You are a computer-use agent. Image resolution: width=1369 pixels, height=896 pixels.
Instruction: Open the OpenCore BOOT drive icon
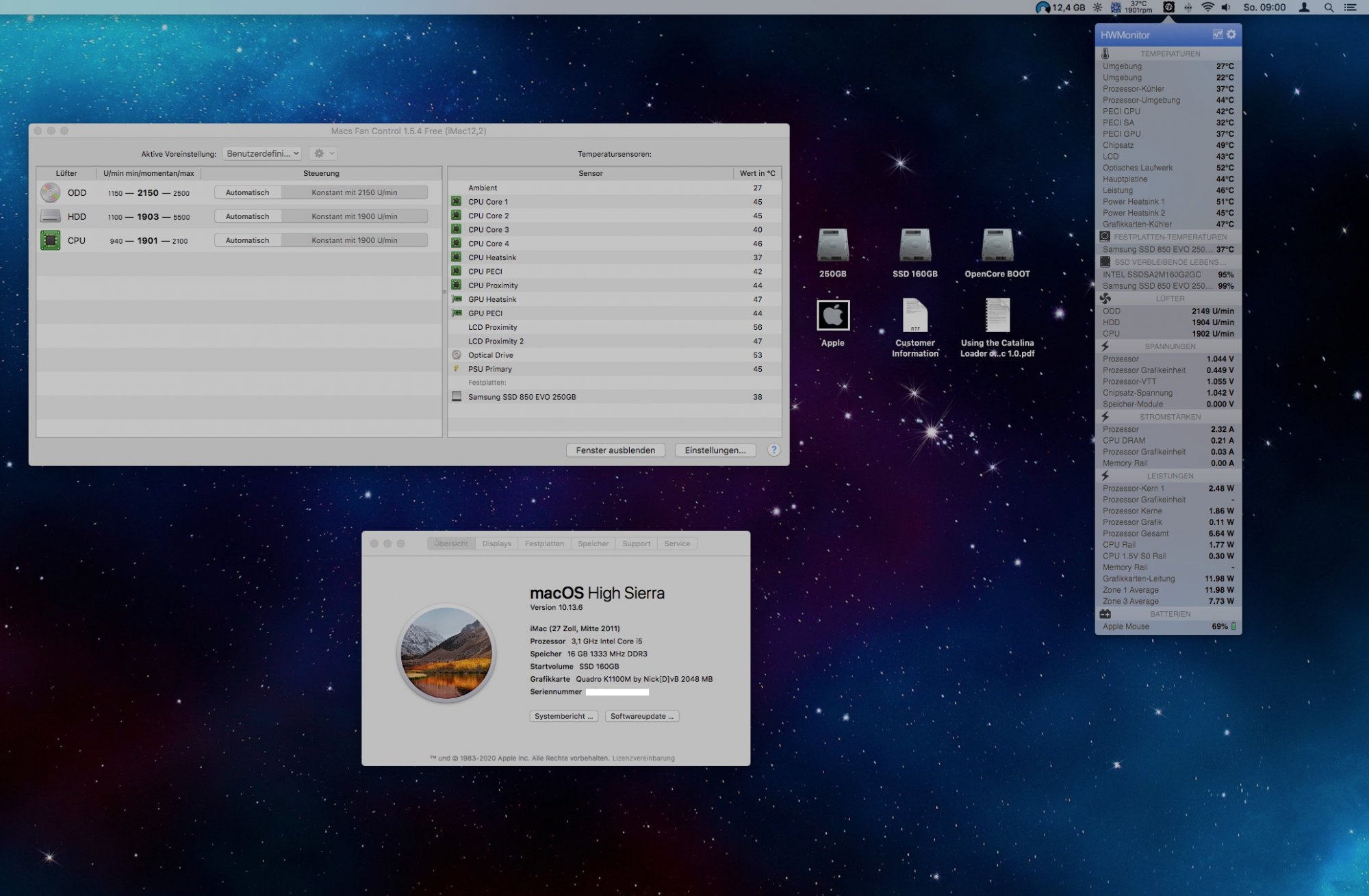pos(997,246)
